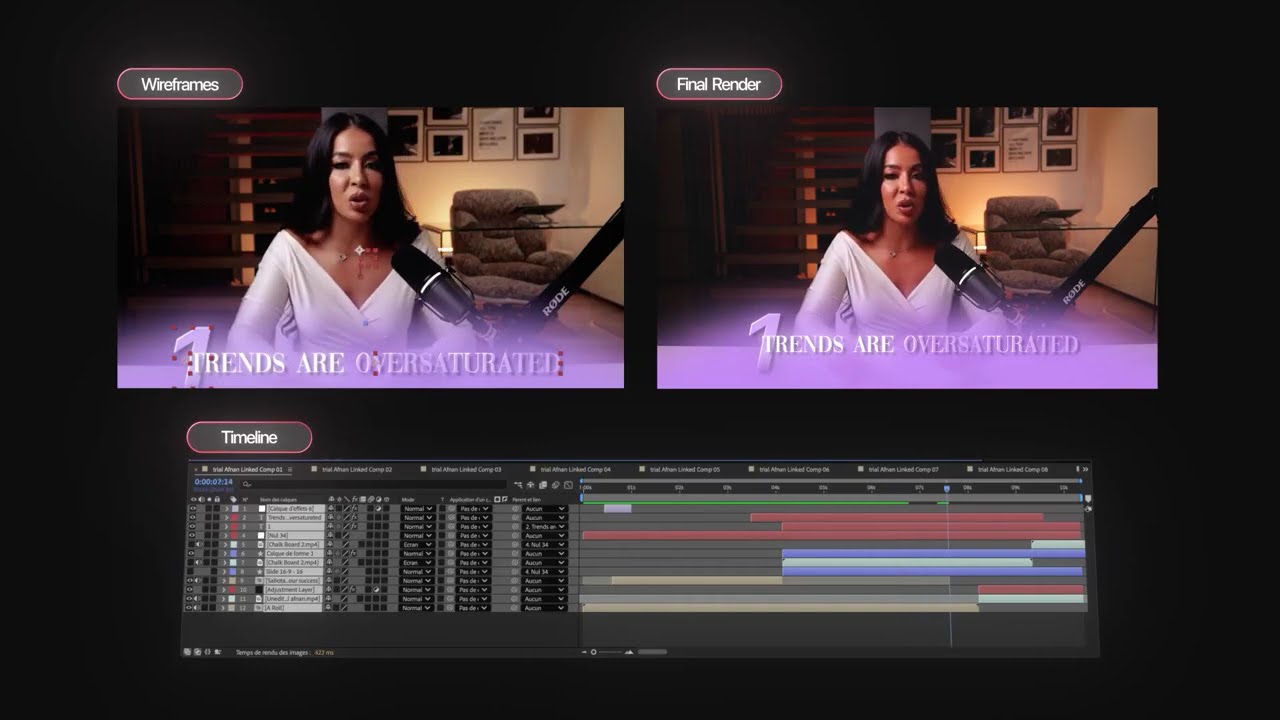Expand layer 1 Calque d'effets 6 properties
Screen dimensions: 1280x720
tap(226, 508)
